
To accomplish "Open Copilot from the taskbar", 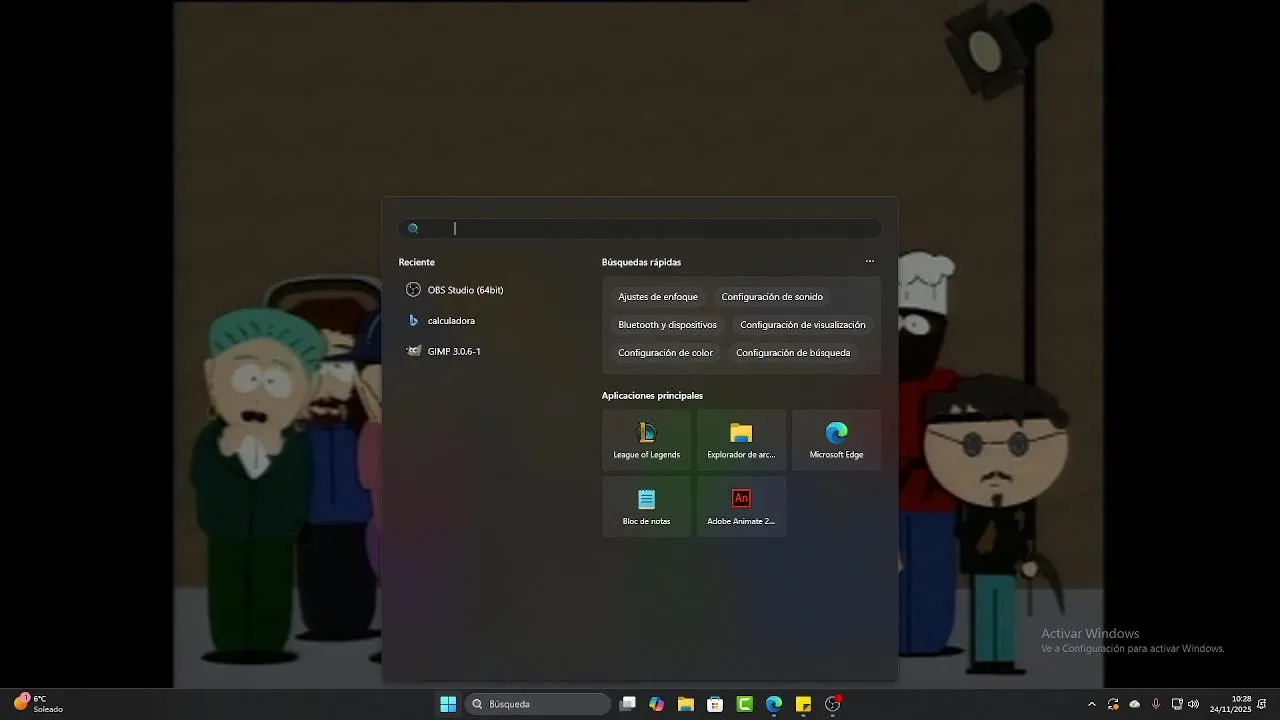I will (656, 704).
